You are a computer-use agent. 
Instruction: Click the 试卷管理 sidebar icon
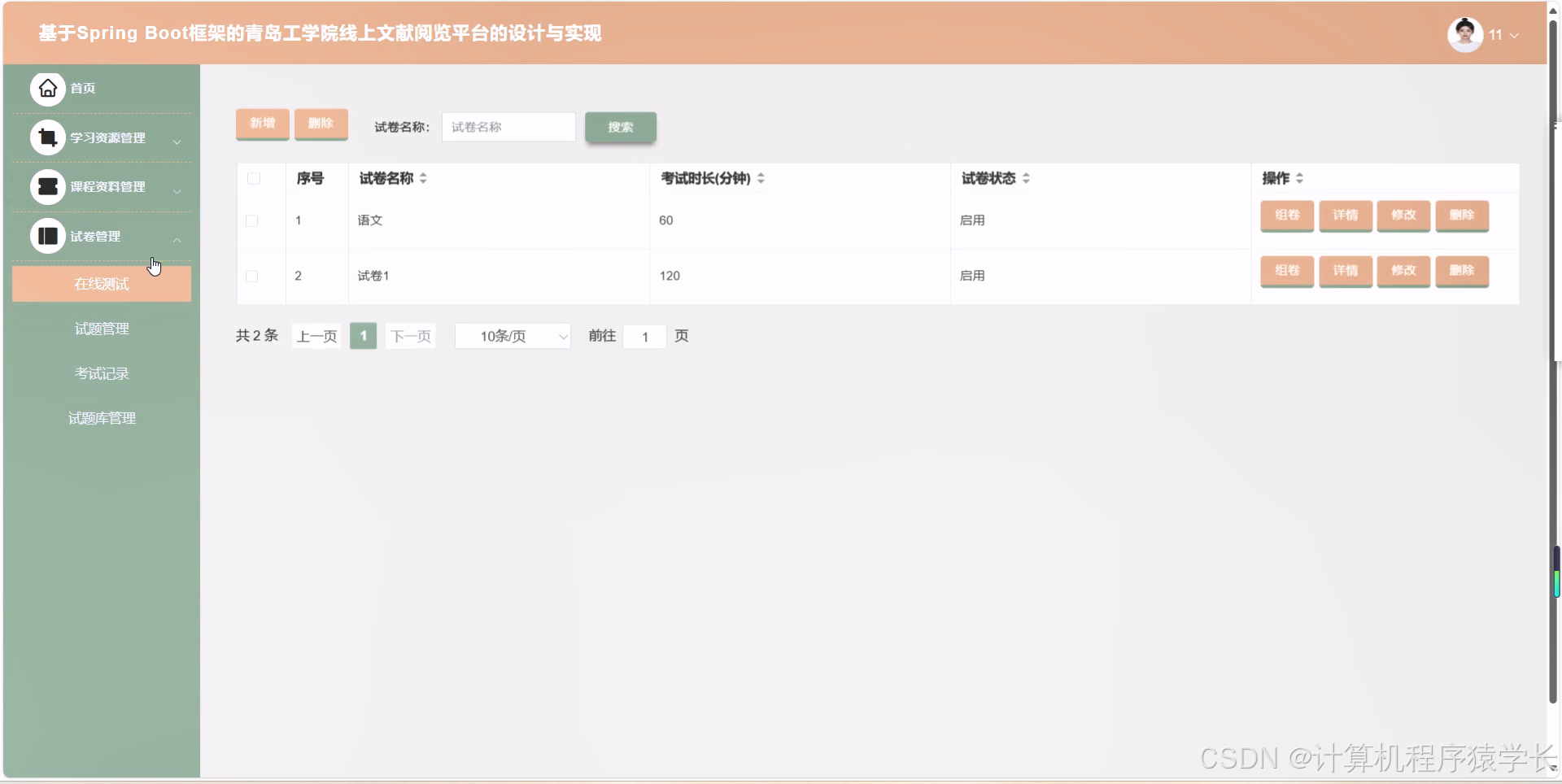pos(47,236)
